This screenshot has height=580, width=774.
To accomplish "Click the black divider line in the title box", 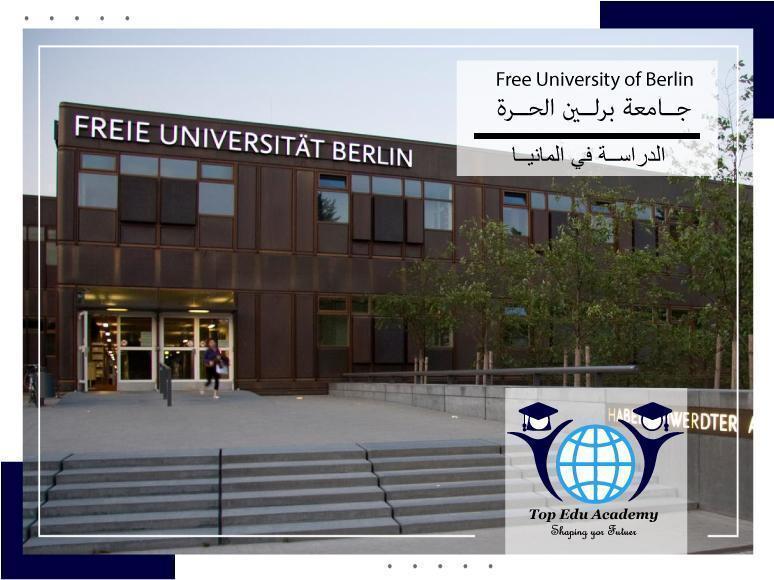I will [586, 135].
